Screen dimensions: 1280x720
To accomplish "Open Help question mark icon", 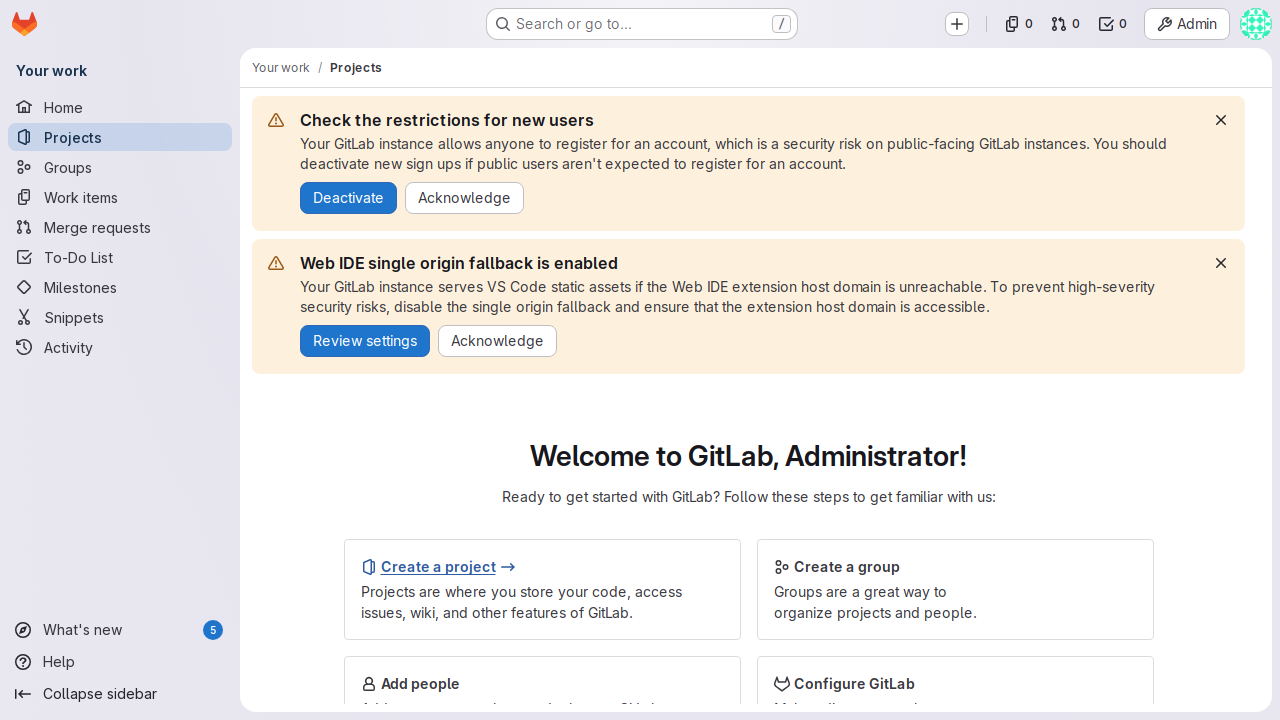I will pyautogui.click(x=23, y=662).
